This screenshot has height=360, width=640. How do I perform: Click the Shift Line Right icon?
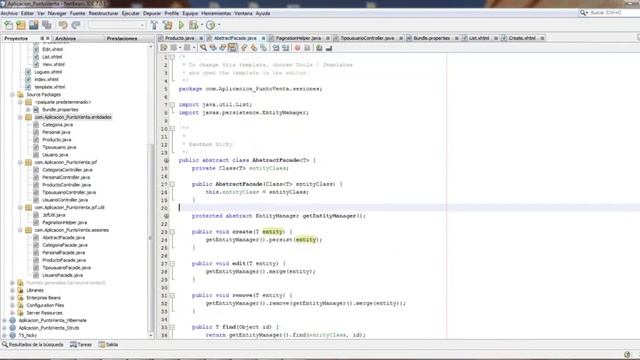[x=286, y=48]
